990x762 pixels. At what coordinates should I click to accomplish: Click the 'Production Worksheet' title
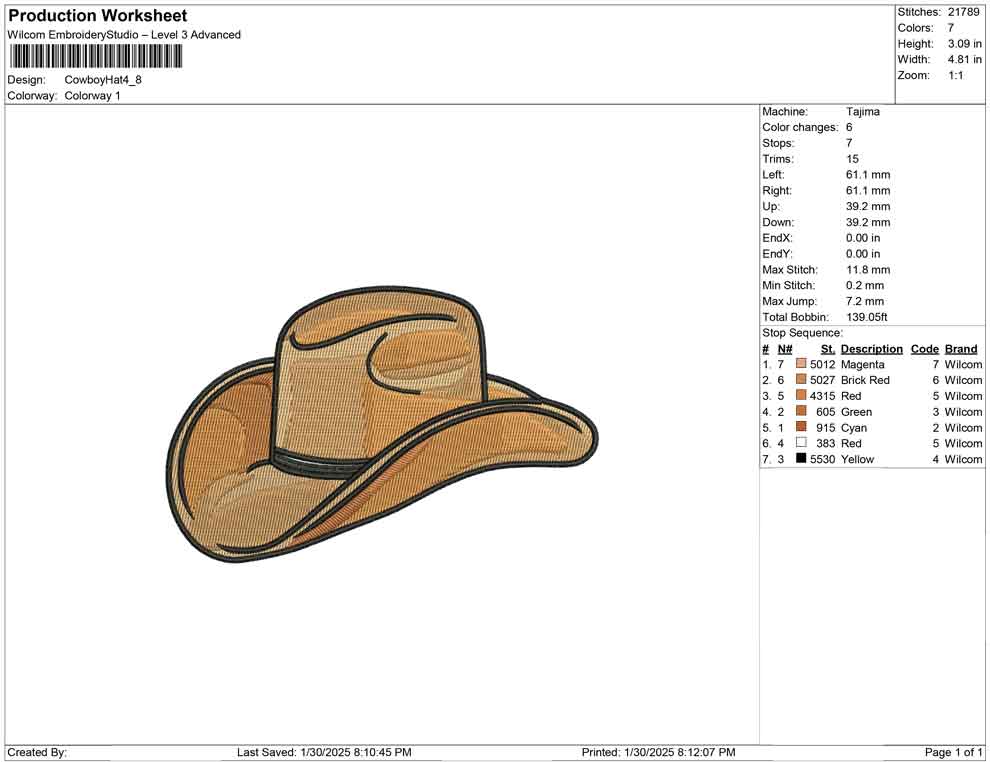pos(98,16)
